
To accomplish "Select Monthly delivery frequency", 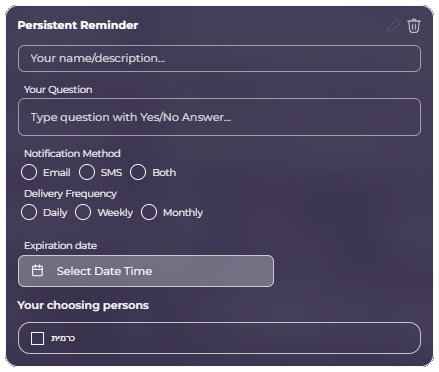I will tap(149, 212).
